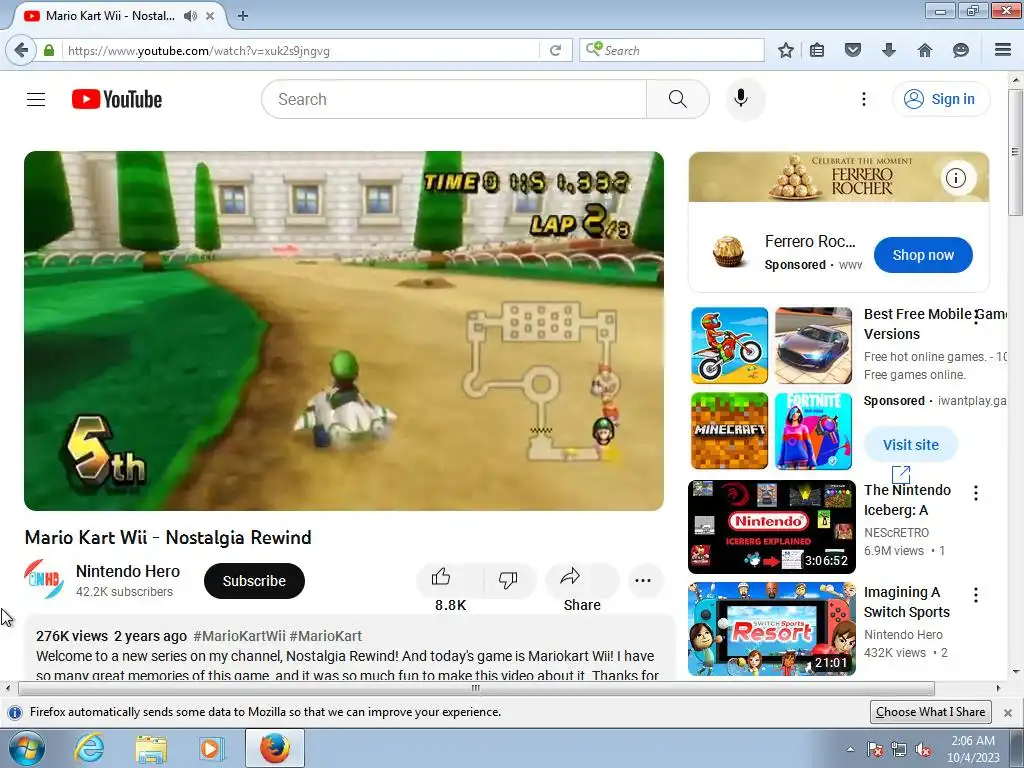Reload the page in Firefox
The width and height of the screenshot is (1024, 768).
coord(555,50)
